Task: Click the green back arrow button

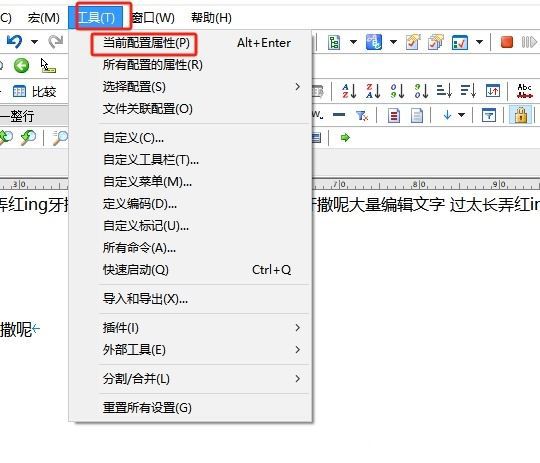Action: click(x=21, y=65)
